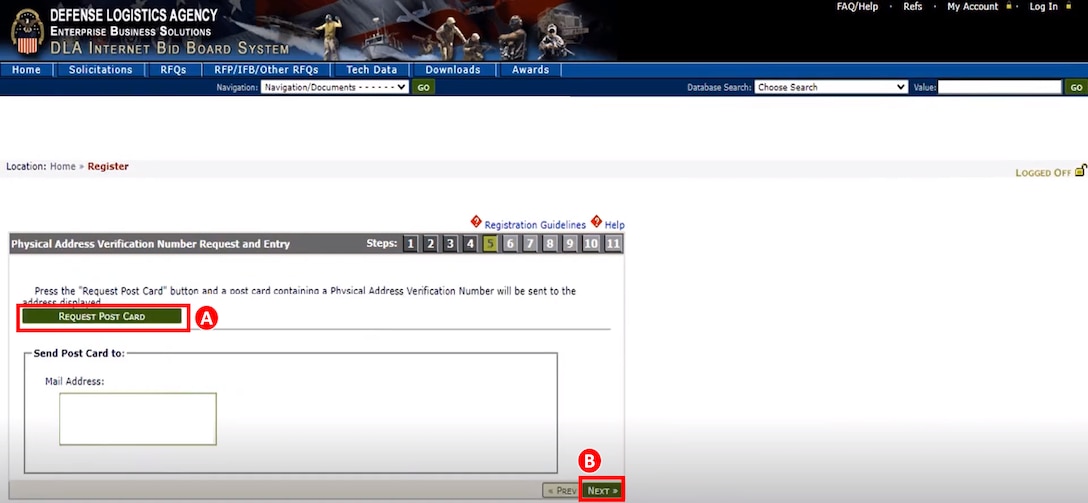Image resolution: width=1088 pixels, height=503 pixels.
Task: Click the Prev button
Action: point(560,490)
